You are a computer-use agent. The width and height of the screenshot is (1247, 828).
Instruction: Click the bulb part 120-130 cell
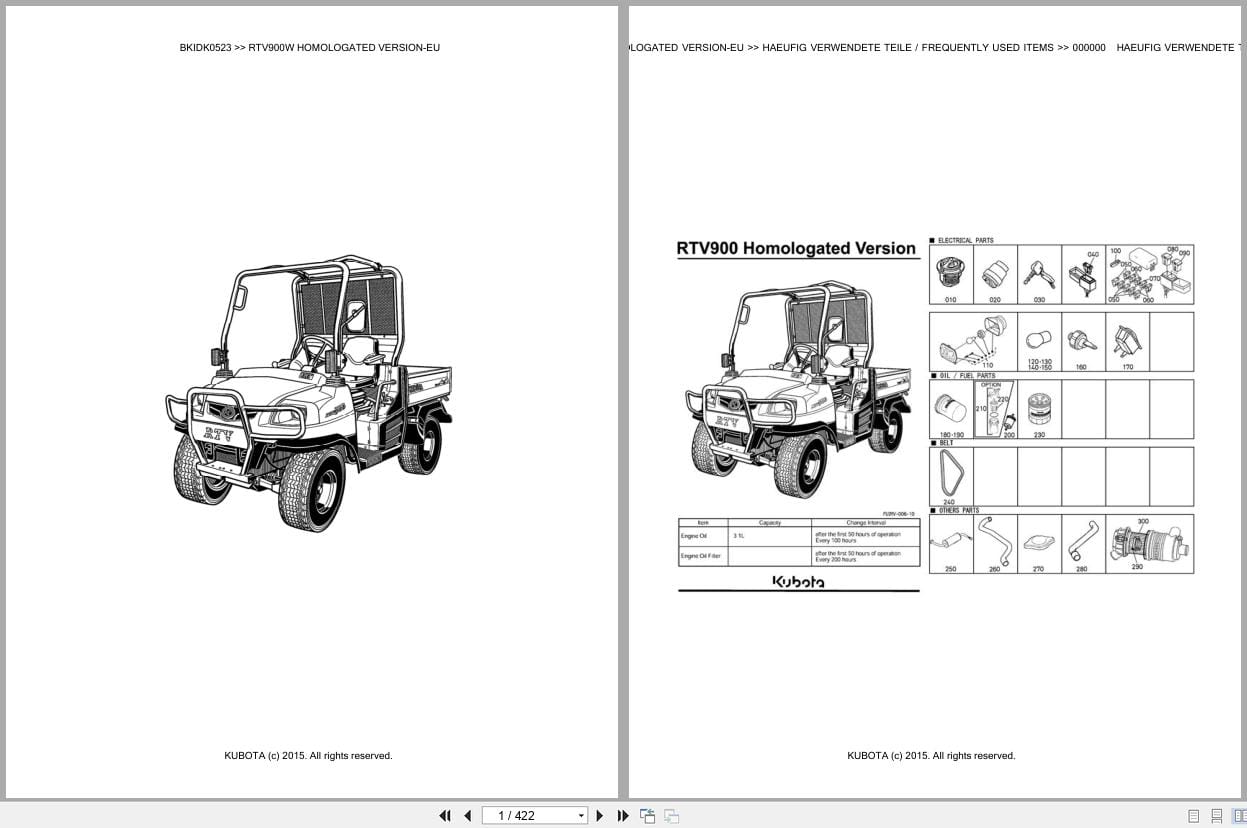(x=1039, y=342)
